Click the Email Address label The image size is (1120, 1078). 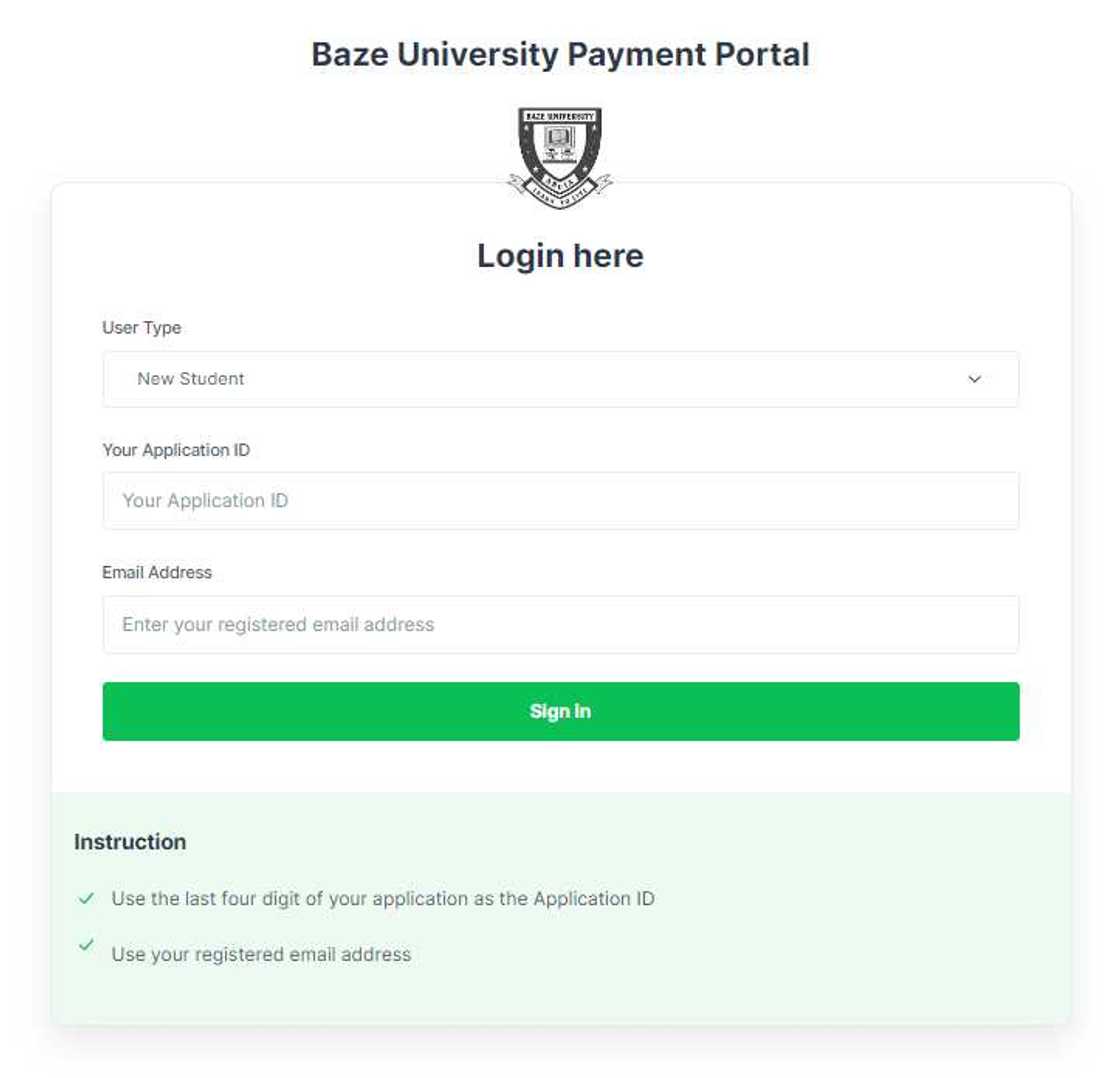point(157,572)
